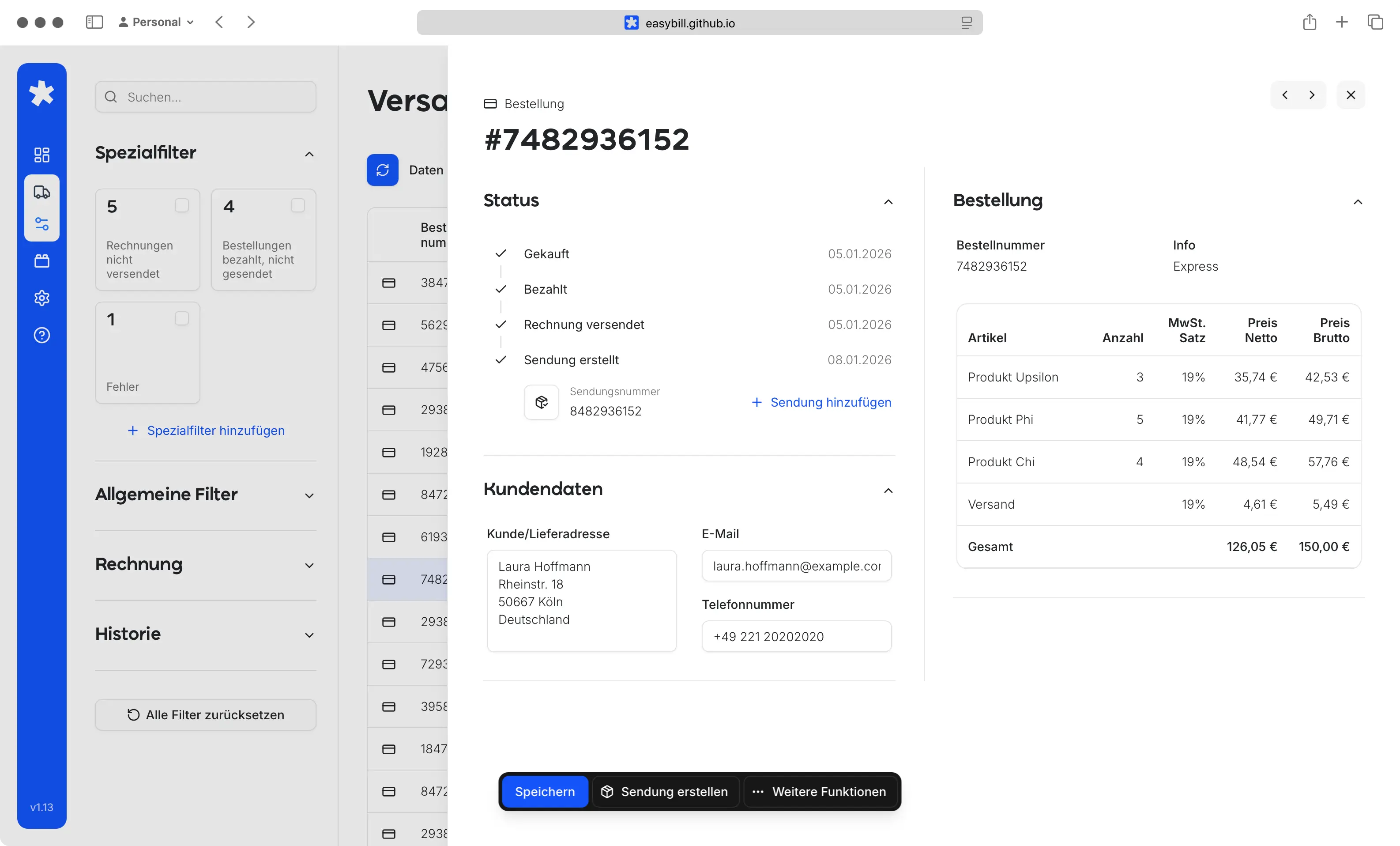Expand the Historie filter section
This screenshot has height=846, width=1400.
309,635
